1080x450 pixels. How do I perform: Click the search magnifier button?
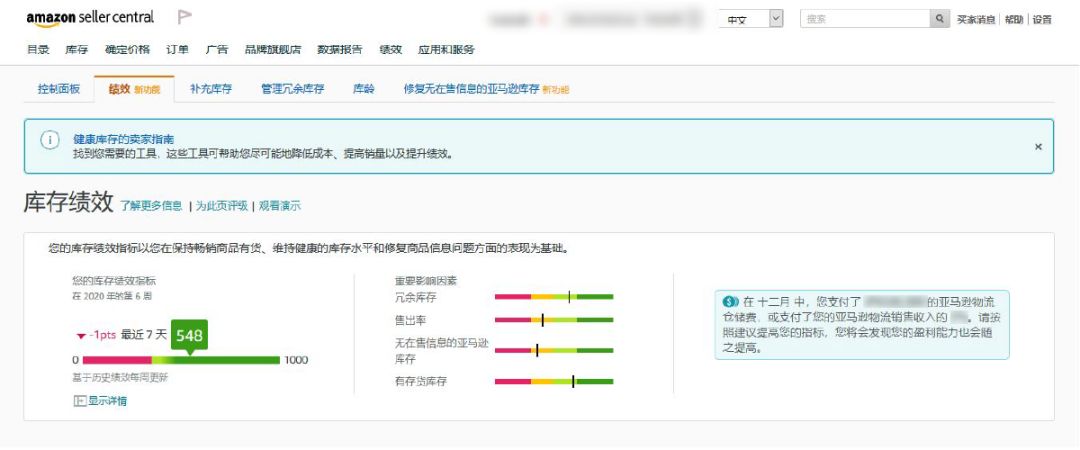click(x=939, y=19)
